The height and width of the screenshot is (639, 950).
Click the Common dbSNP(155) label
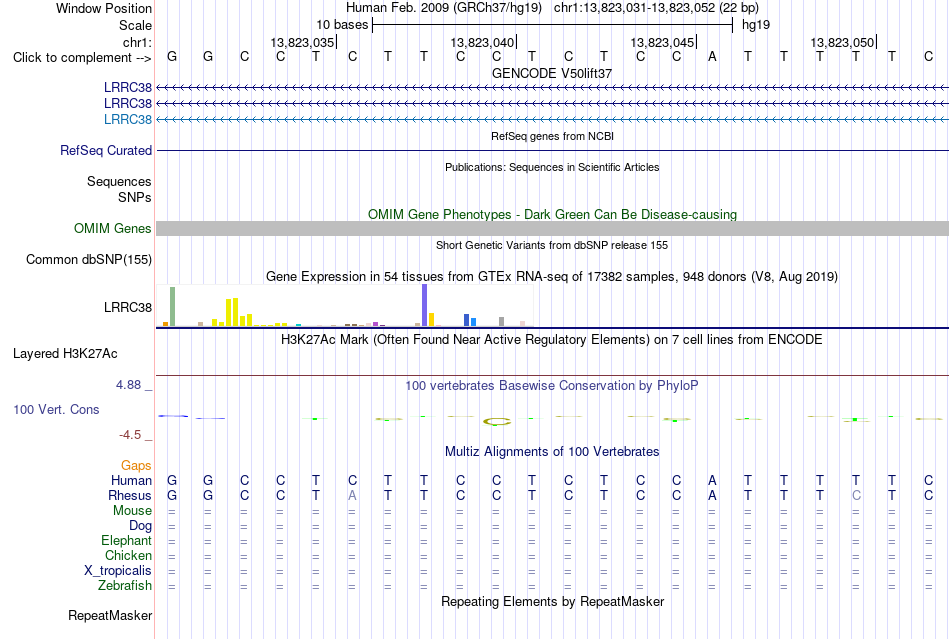[89, 259]
